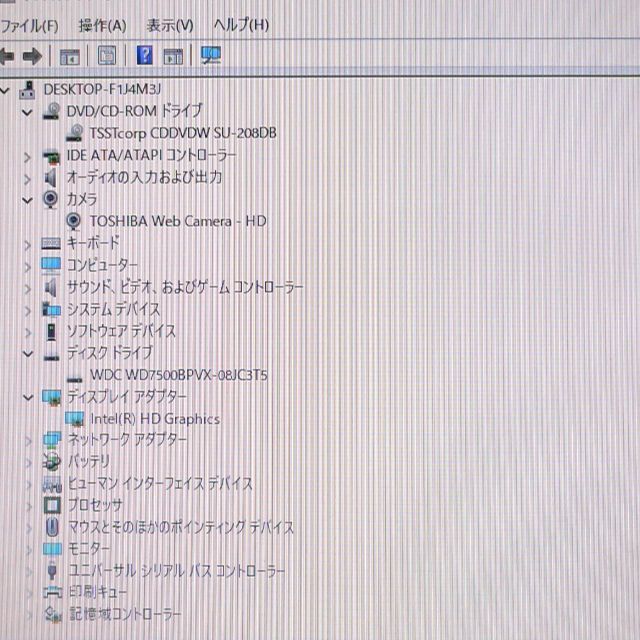This screenshot has height=640, width=640.
Task: Select the TSSTcorp CDDVDW SU-208DB drive icon
Action: 75,133
